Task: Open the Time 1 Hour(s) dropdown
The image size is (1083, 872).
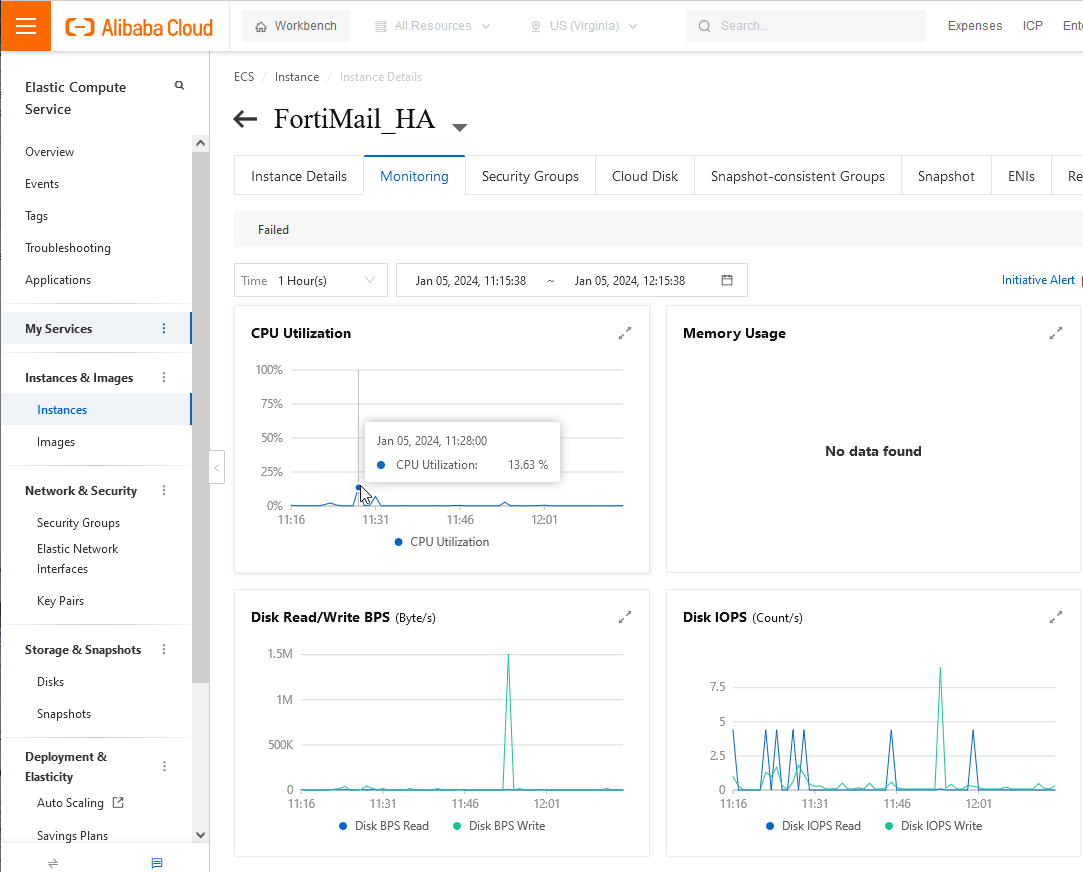Action: (x=310, y=280)
